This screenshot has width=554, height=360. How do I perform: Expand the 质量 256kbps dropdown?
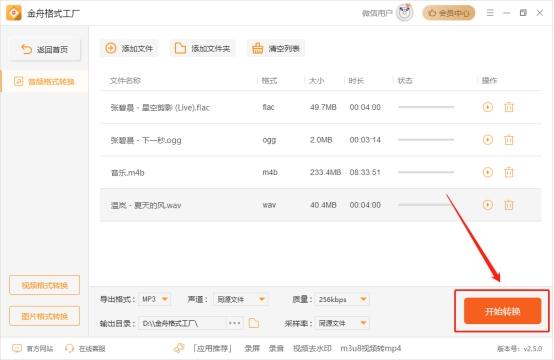point(342,299)
